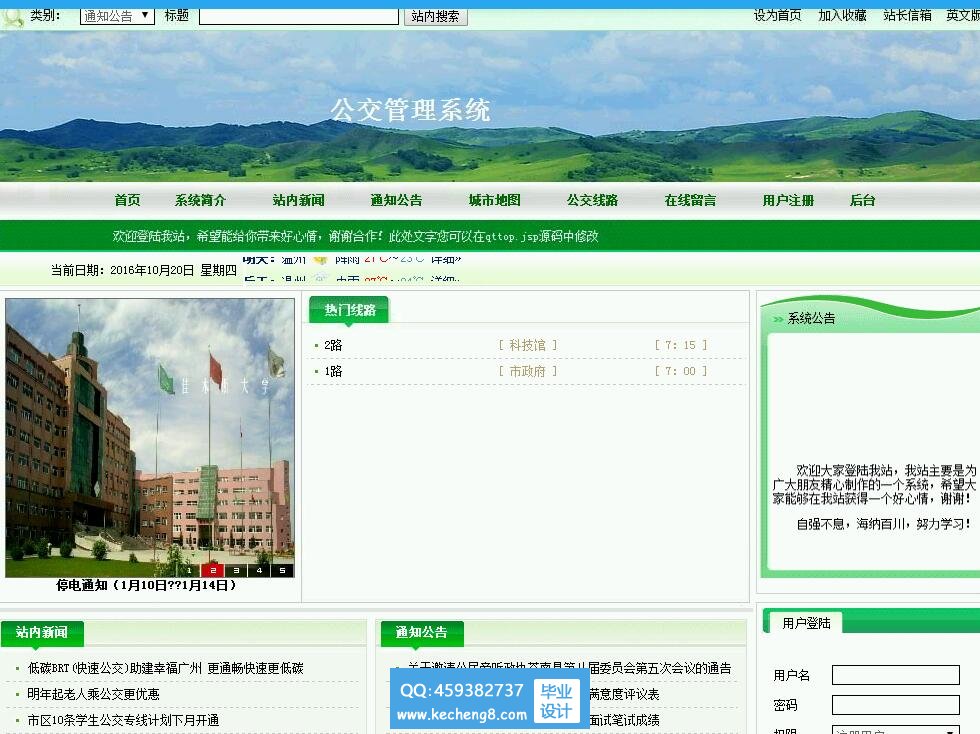Open the 面试笔试成绩 notice link
Viewport: 980px width, 734px height.
pos(624,720)
